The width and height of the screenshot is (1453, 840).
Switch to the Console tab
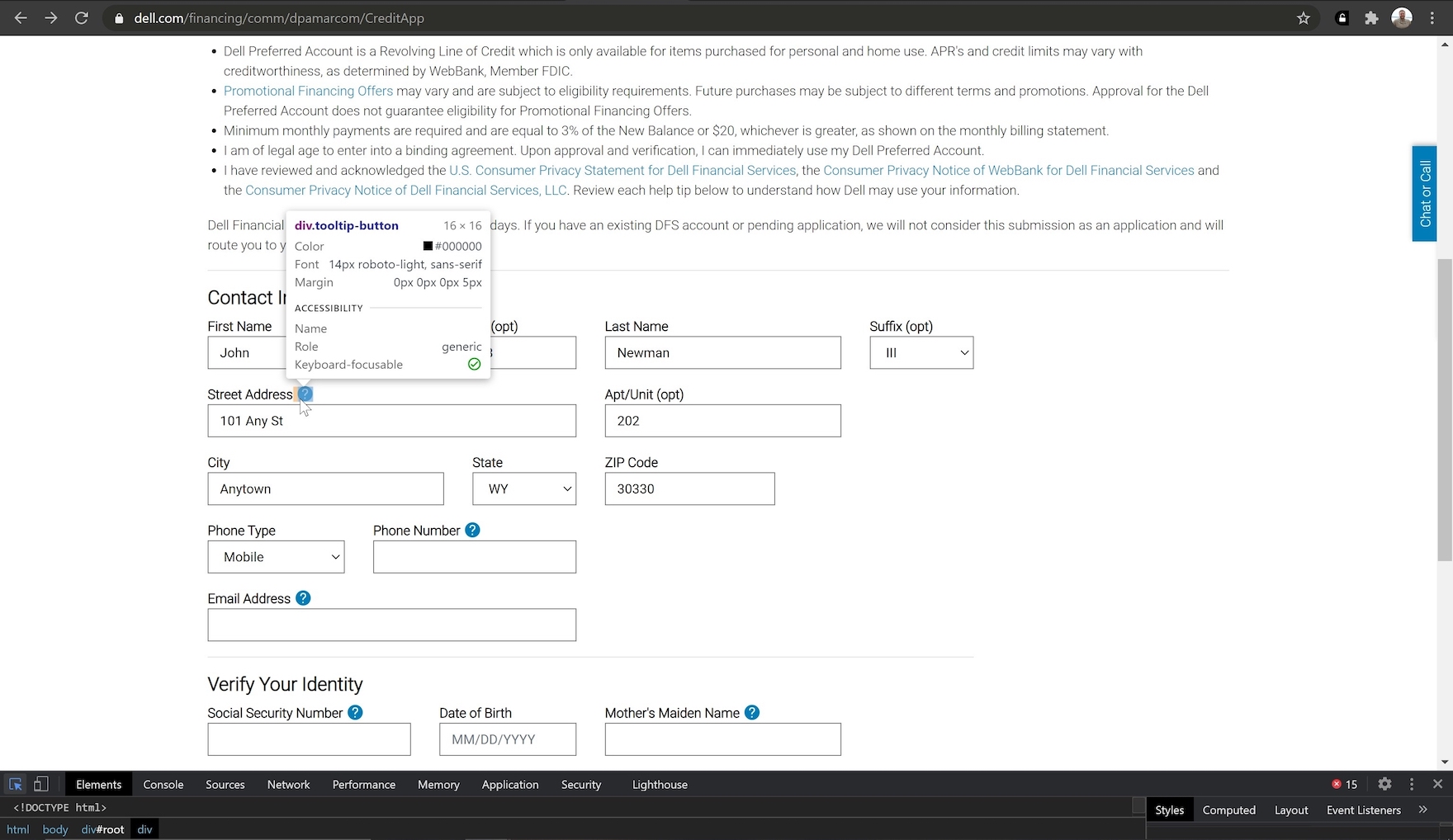(x=163, y=785)
